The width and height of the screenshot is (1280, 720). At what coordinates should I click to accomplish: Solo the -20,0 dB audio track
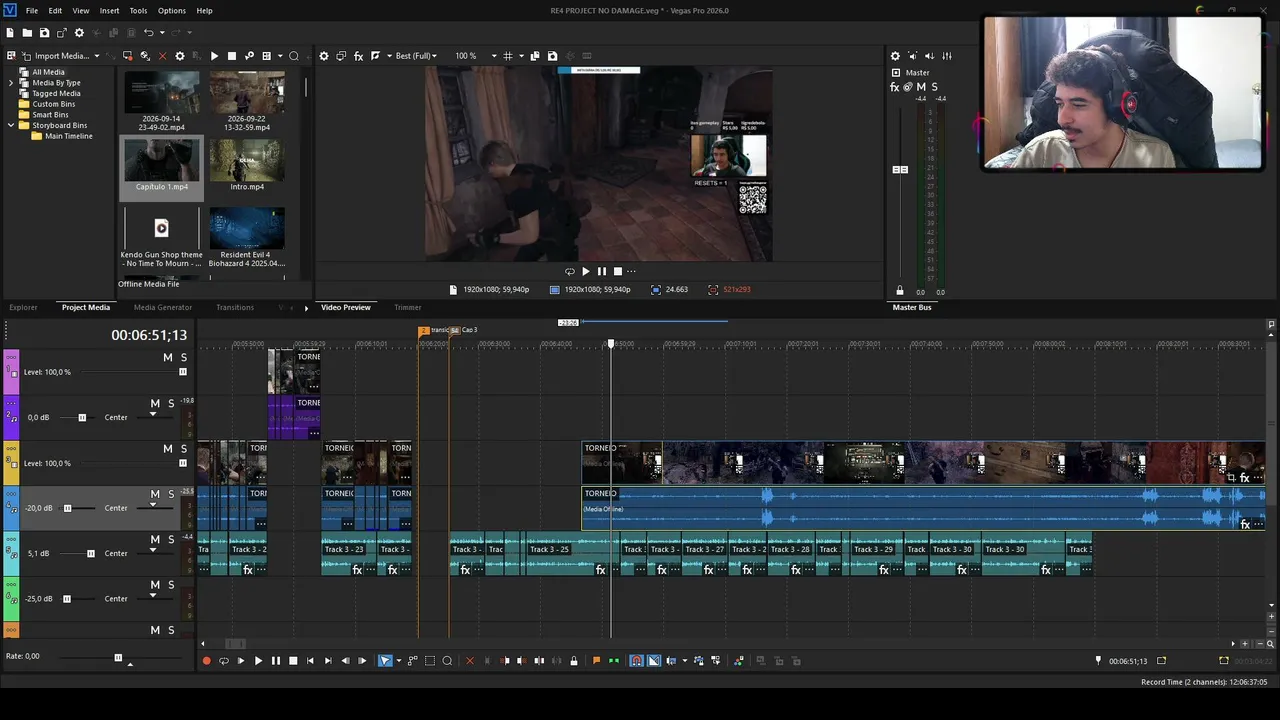pos(171,494)
